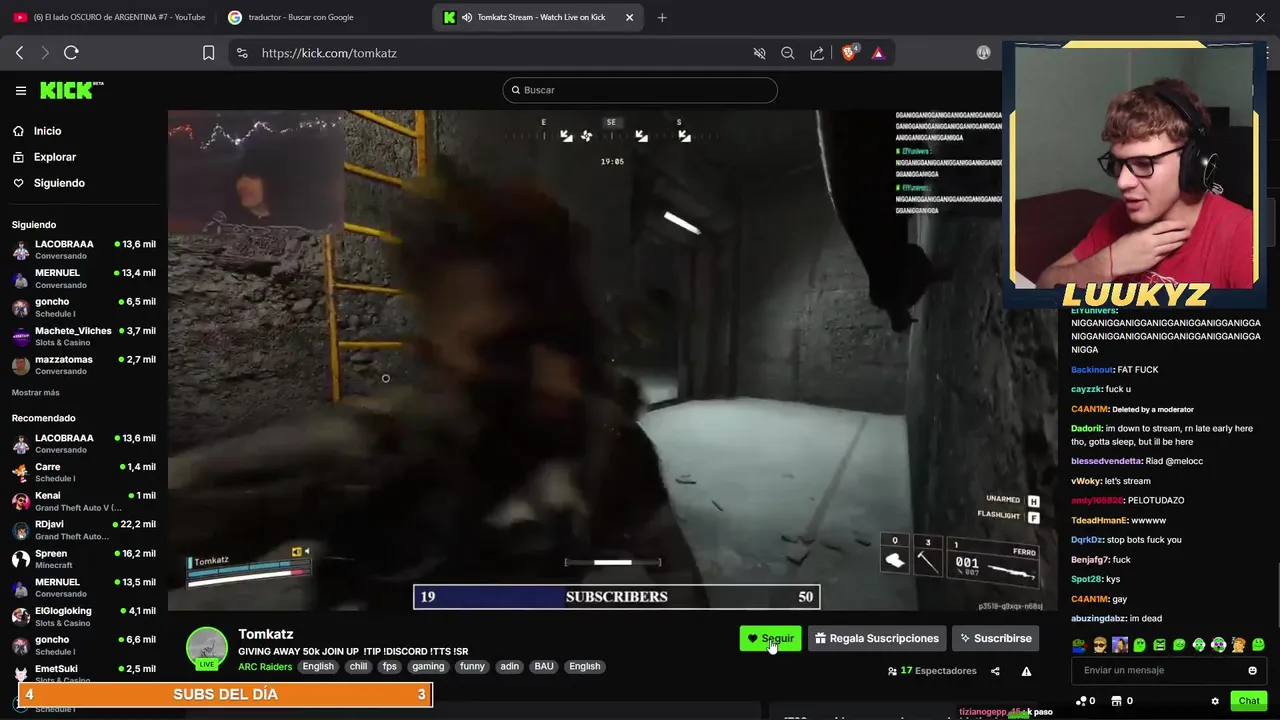Image resolution: width=1280 pixels, height=720 pixels.
Task: Select the gaming stream tag
Action: click(428, 667)
